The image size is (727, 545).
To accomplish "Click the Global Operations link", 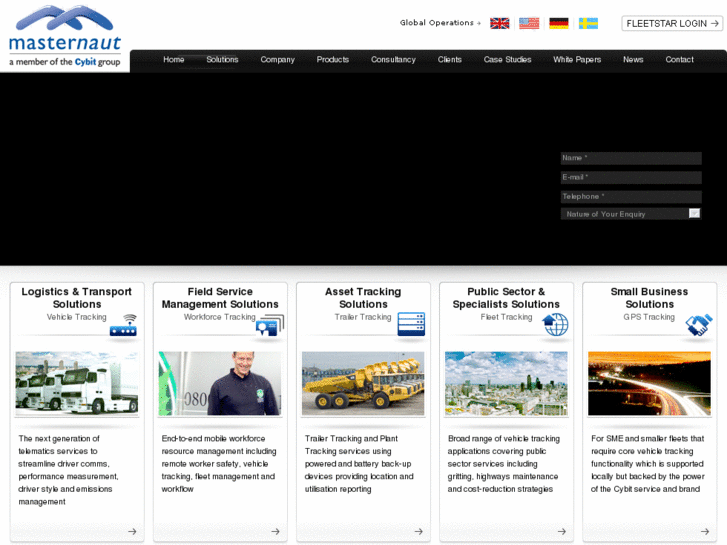I will (440, 23).
